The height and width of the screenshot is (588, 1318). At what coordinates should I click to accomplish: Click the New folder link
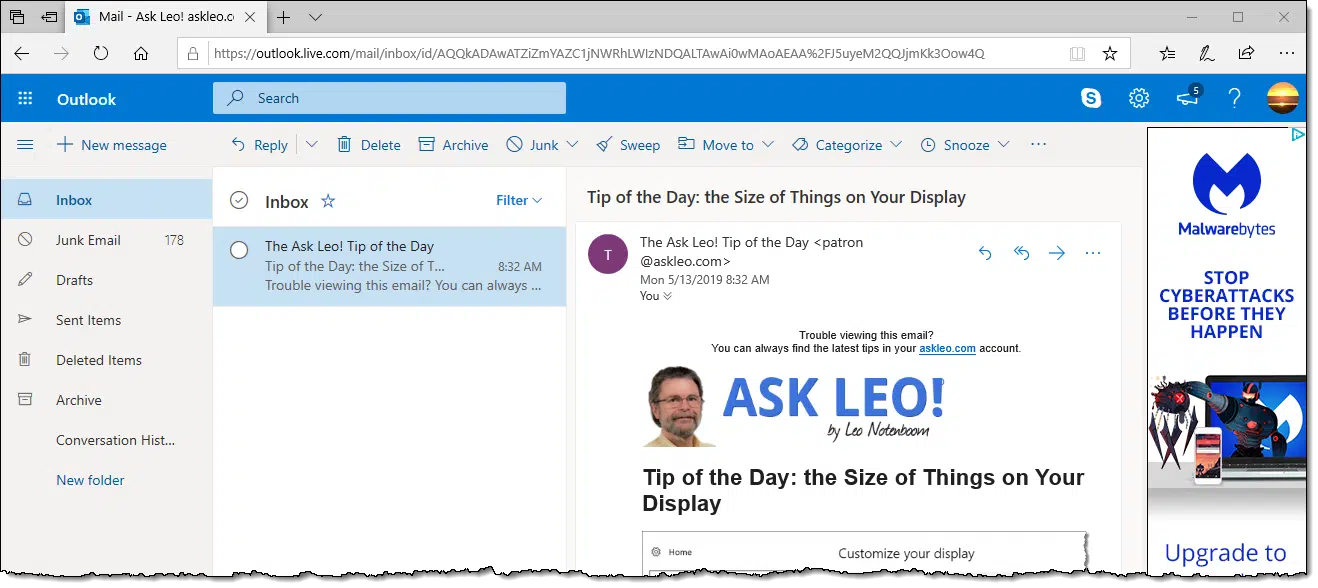click(90, 480)
